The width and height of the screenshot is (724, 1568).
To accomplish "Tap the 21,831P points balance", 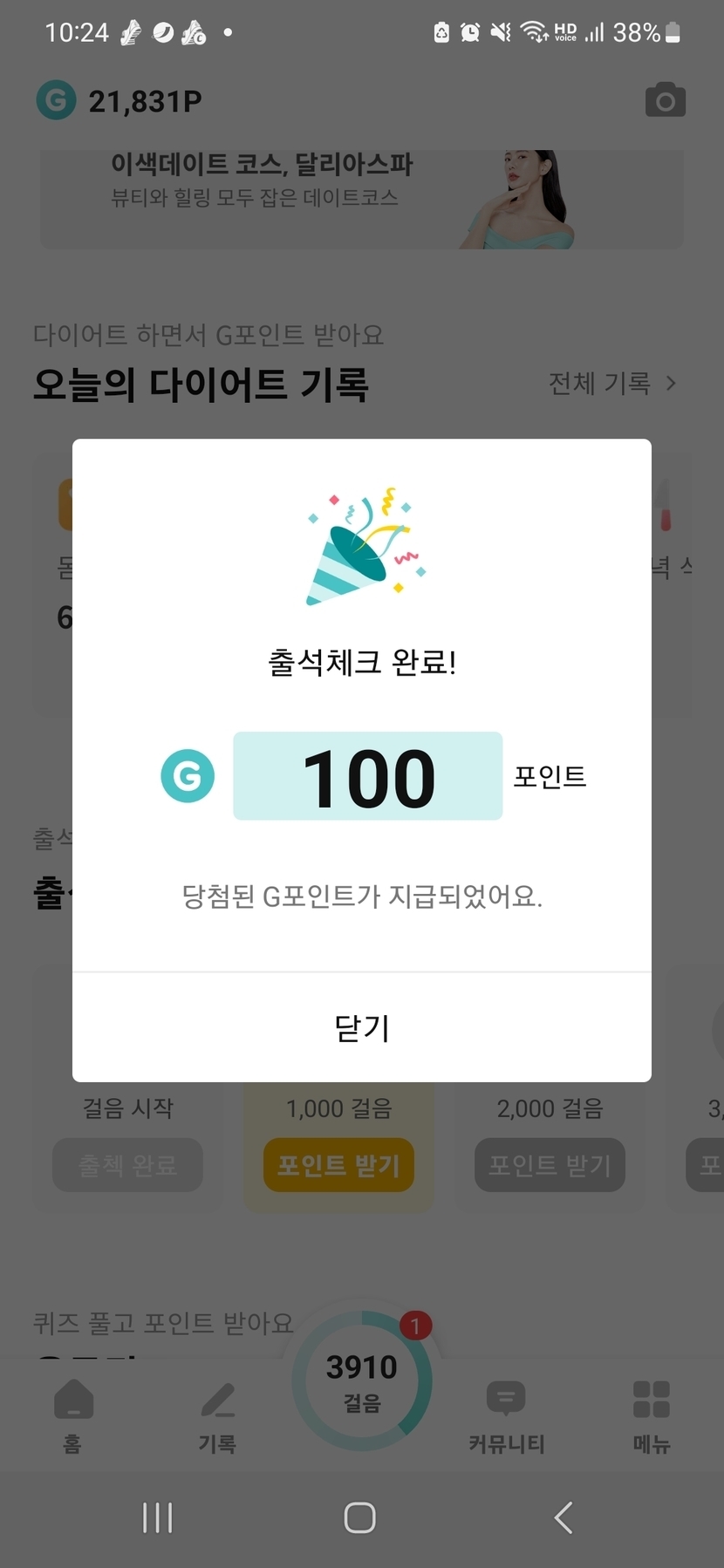I will (x=145, y=102).
